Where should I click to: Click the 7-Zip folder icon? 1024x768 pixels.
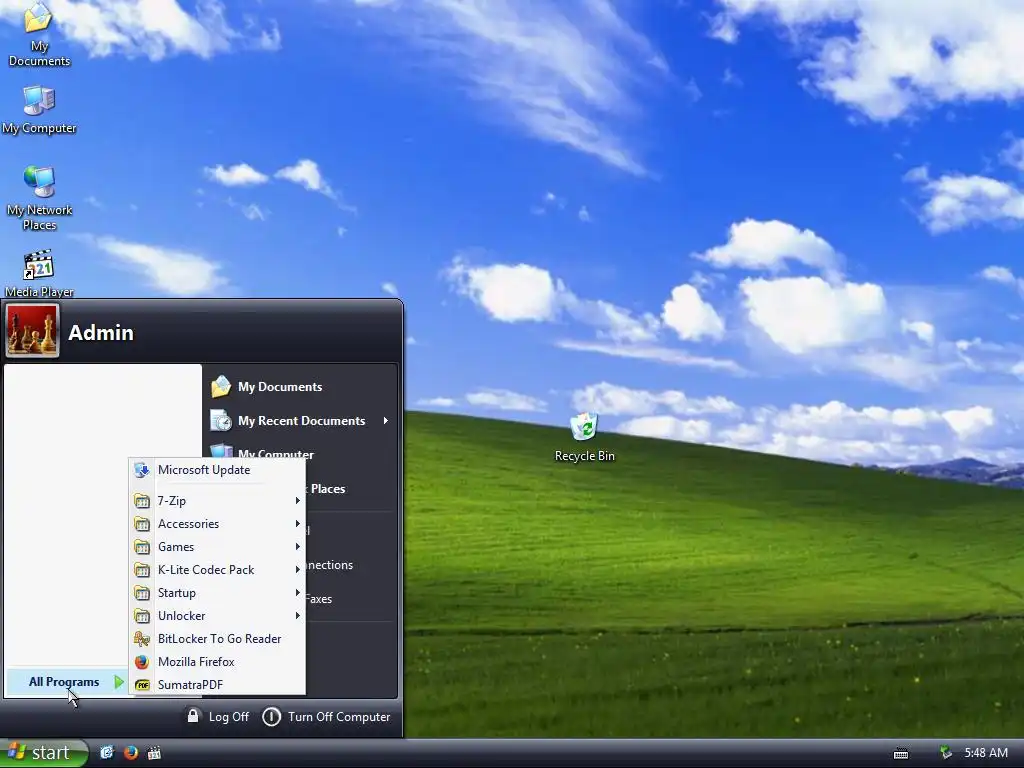pyautogui.click(x=142, y=501)
